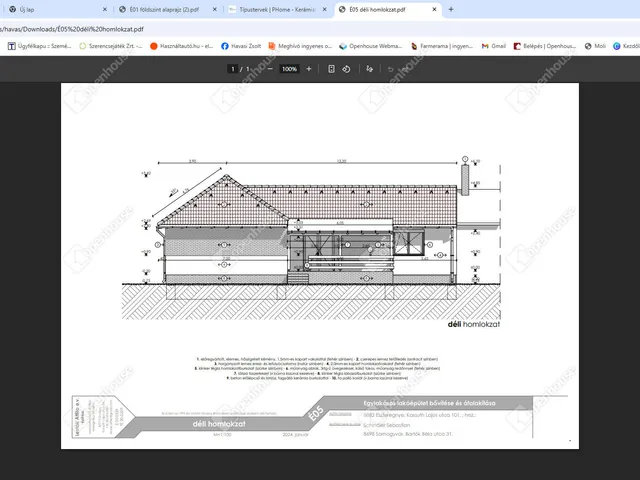Click the Somogyvár Bartók Béla utca address
This screenshot has height=480, width=640.
coord(408,434)
